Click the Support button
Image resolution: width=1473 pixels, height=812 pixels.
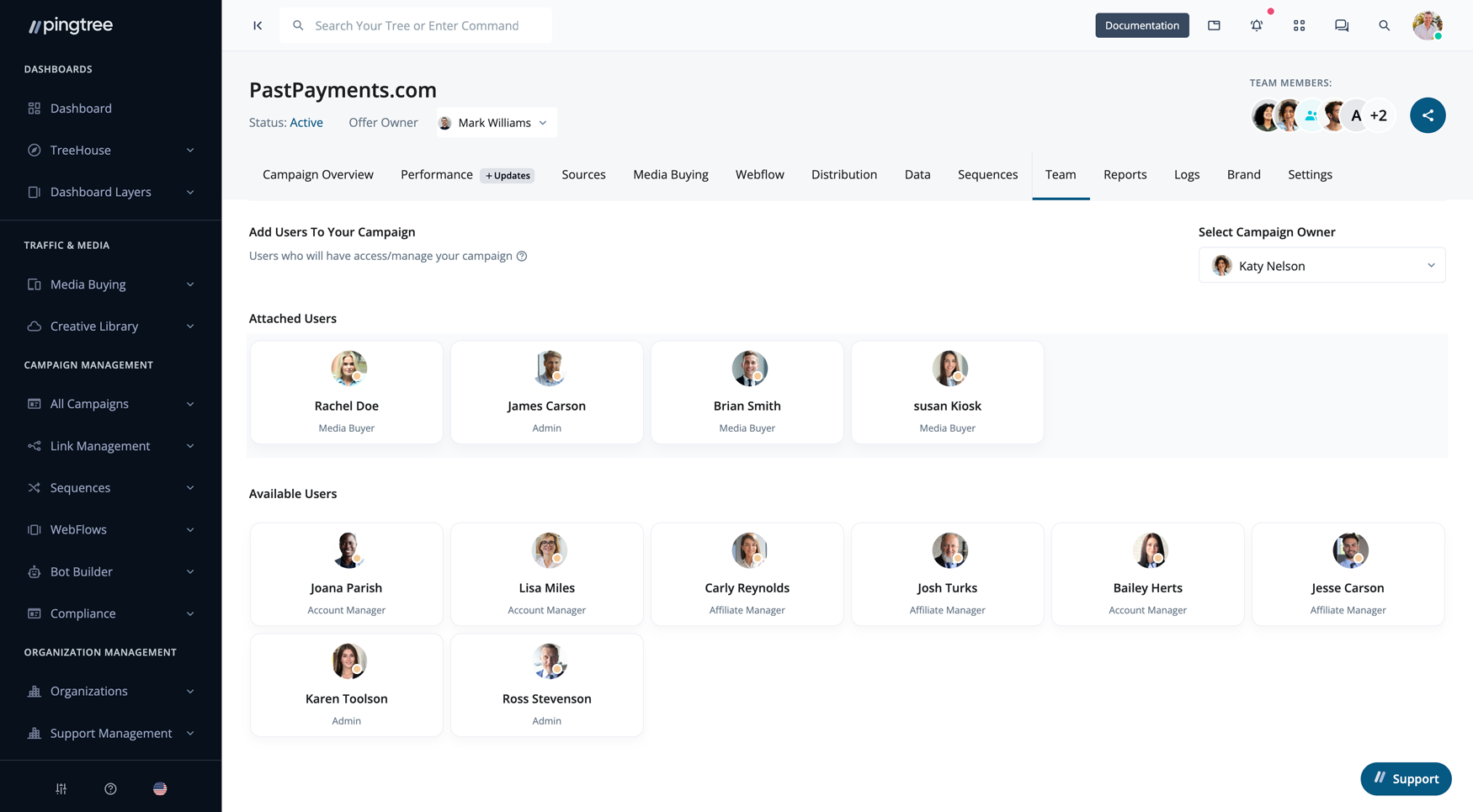point(1406,778)
